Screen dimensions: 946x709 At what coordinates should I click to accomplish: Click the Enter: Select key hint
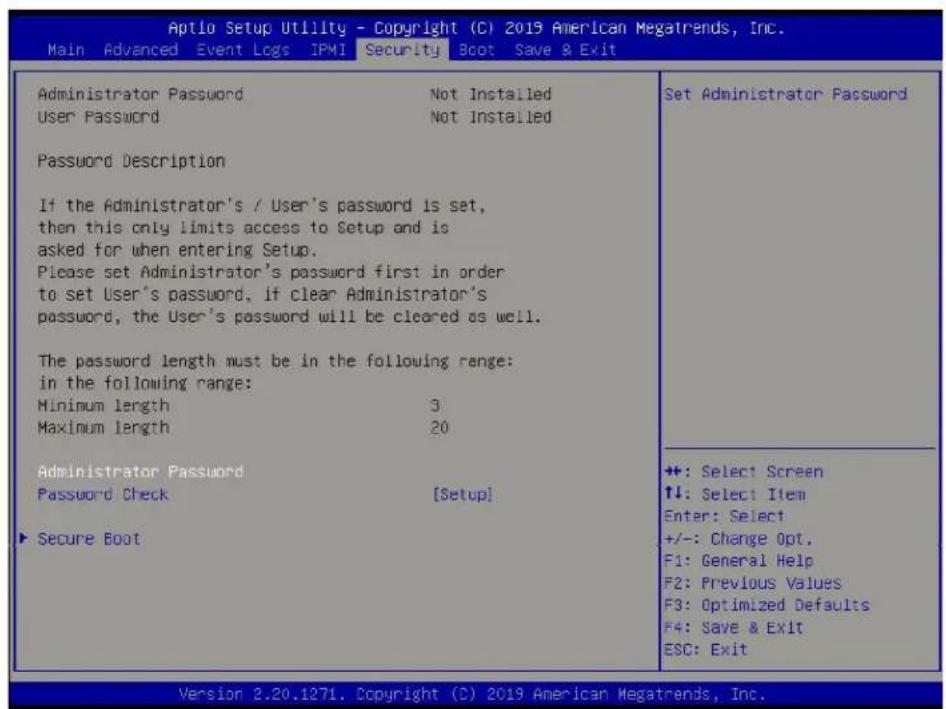(724, 517)
